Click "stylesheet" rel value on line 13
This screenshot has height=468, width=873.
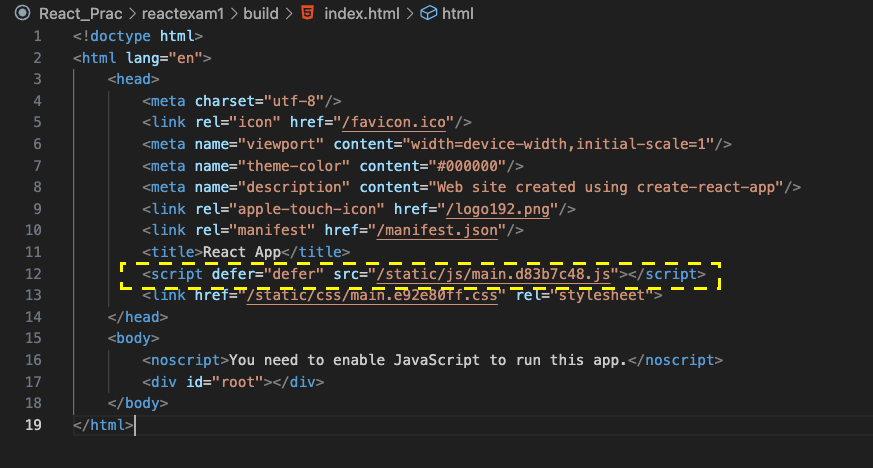(x=602, y=295)
